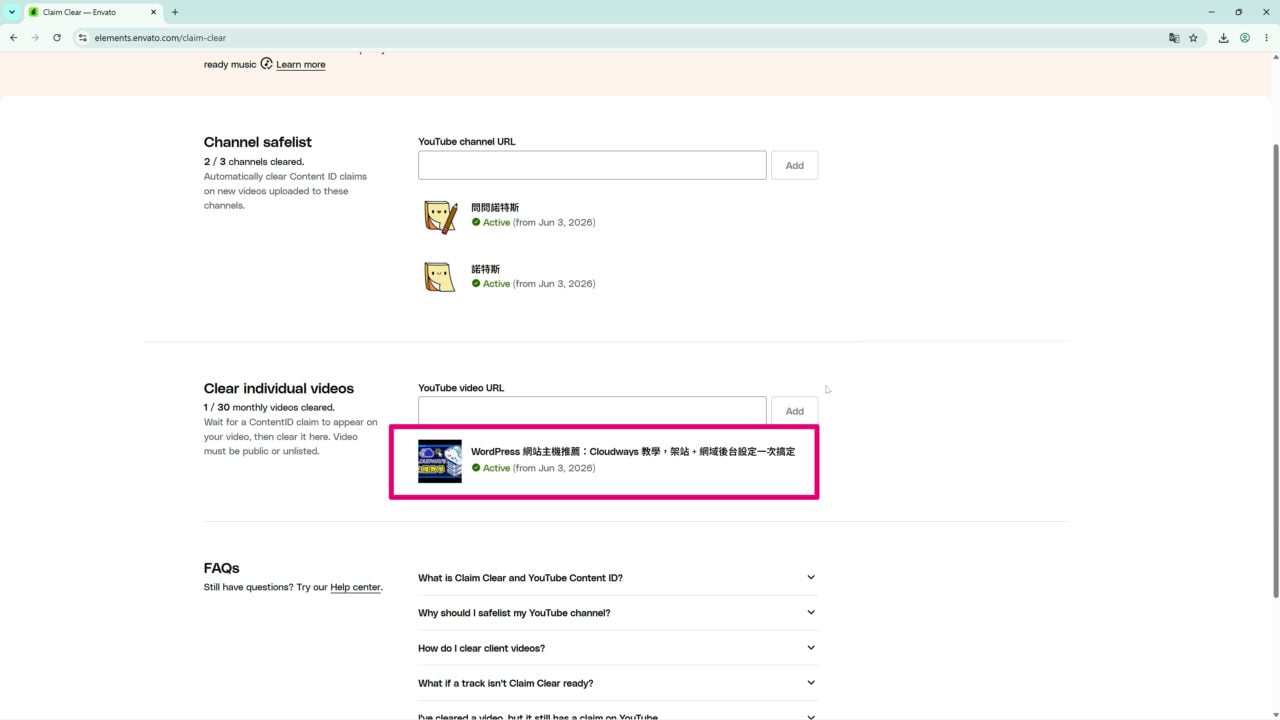The width and height of the screenshot is (1280, 720).
Task: Open the tab search dropdown arrow
Action: (x=12, y=12)
